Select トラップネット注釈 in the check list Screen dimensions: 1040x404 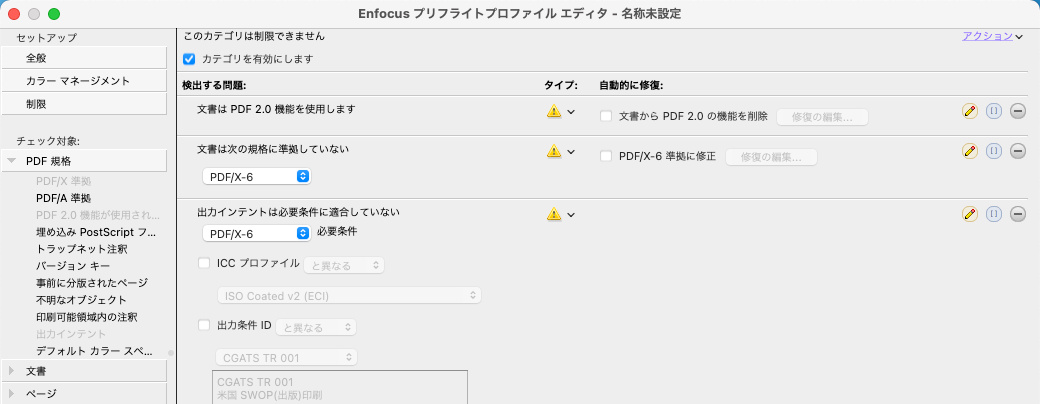tap(81, 249)
